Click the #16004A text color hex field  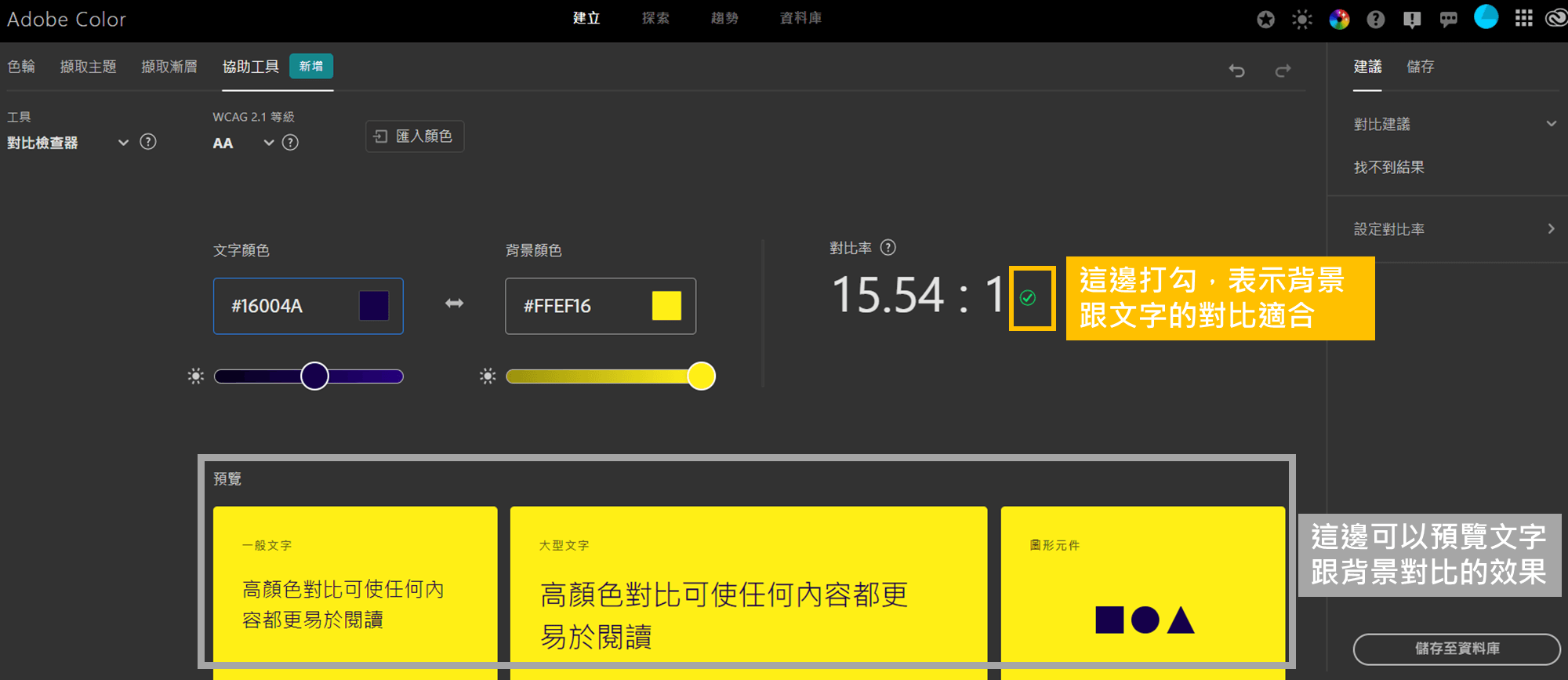coord(308,306)
